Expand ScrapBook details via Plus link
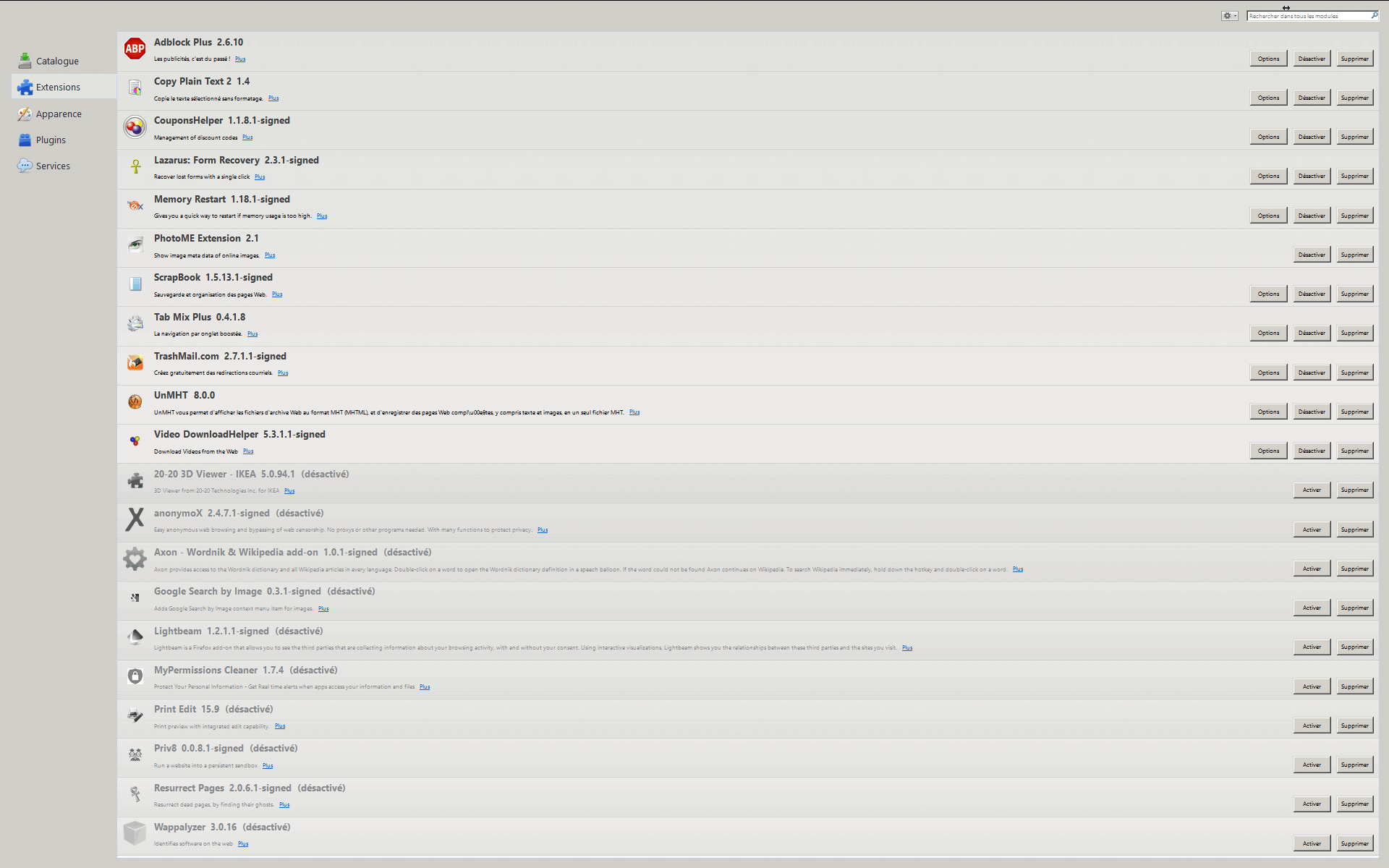The height and width of the screenshot is (868, 1389). pos(277,294)
